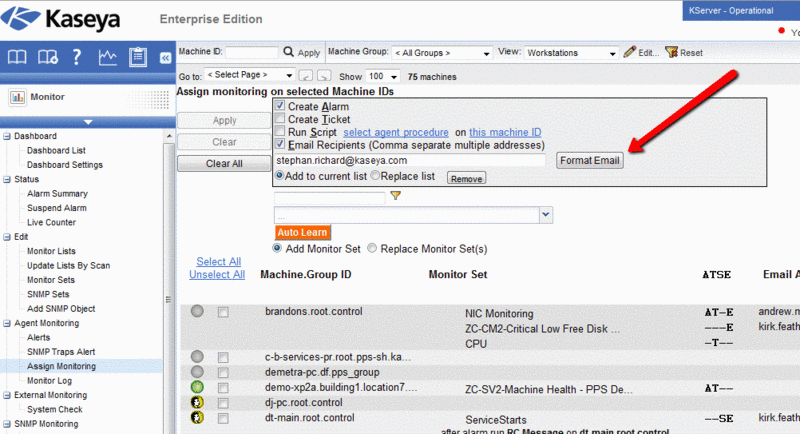Enable the Run Script checkbox
The image size is (800, 434).
(x=281, y=132)
